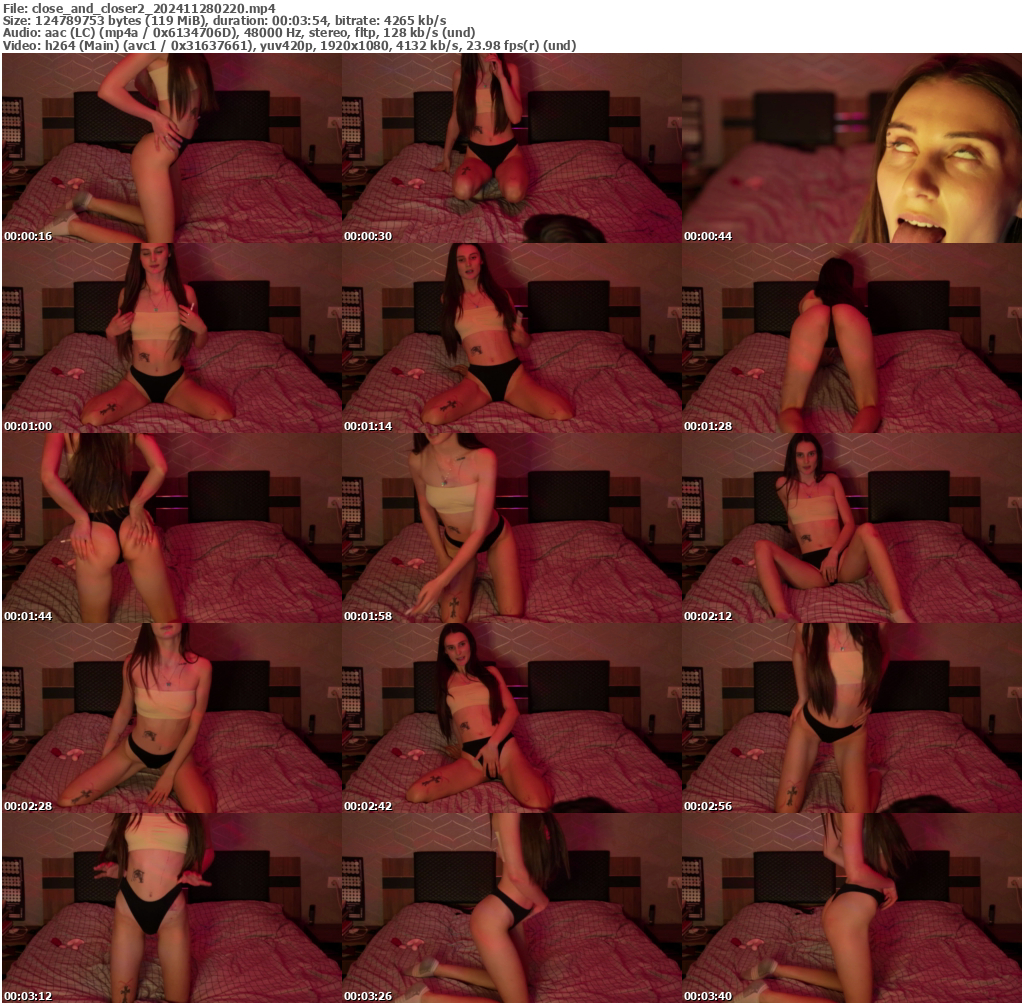This screenshot has width=1024, height=1003.
Task: Click the thumbnail labeled 00:01:00
Action: coord(170,340)
